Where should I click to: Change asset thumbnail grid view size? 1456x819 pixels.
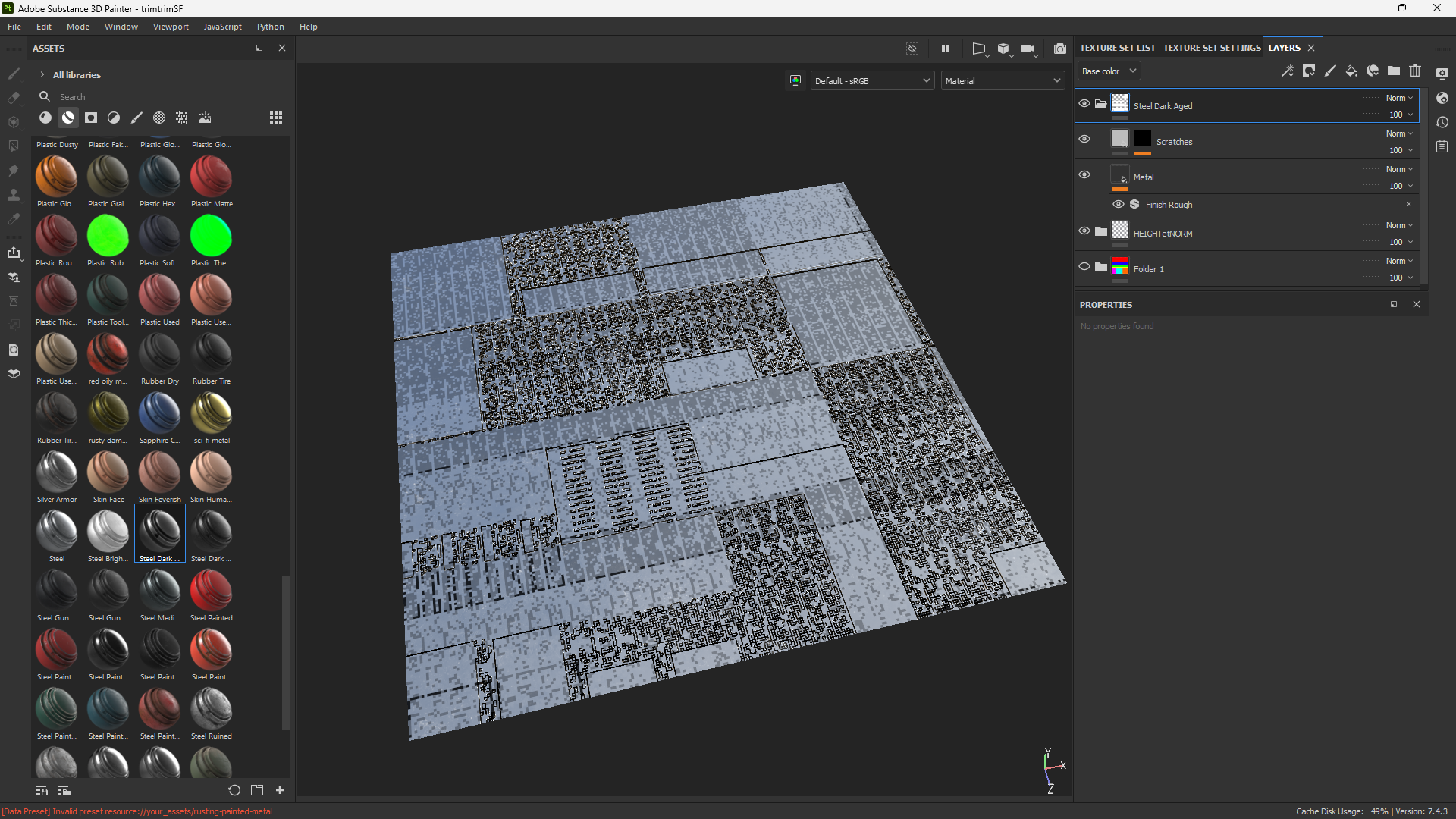click(276, 118)
